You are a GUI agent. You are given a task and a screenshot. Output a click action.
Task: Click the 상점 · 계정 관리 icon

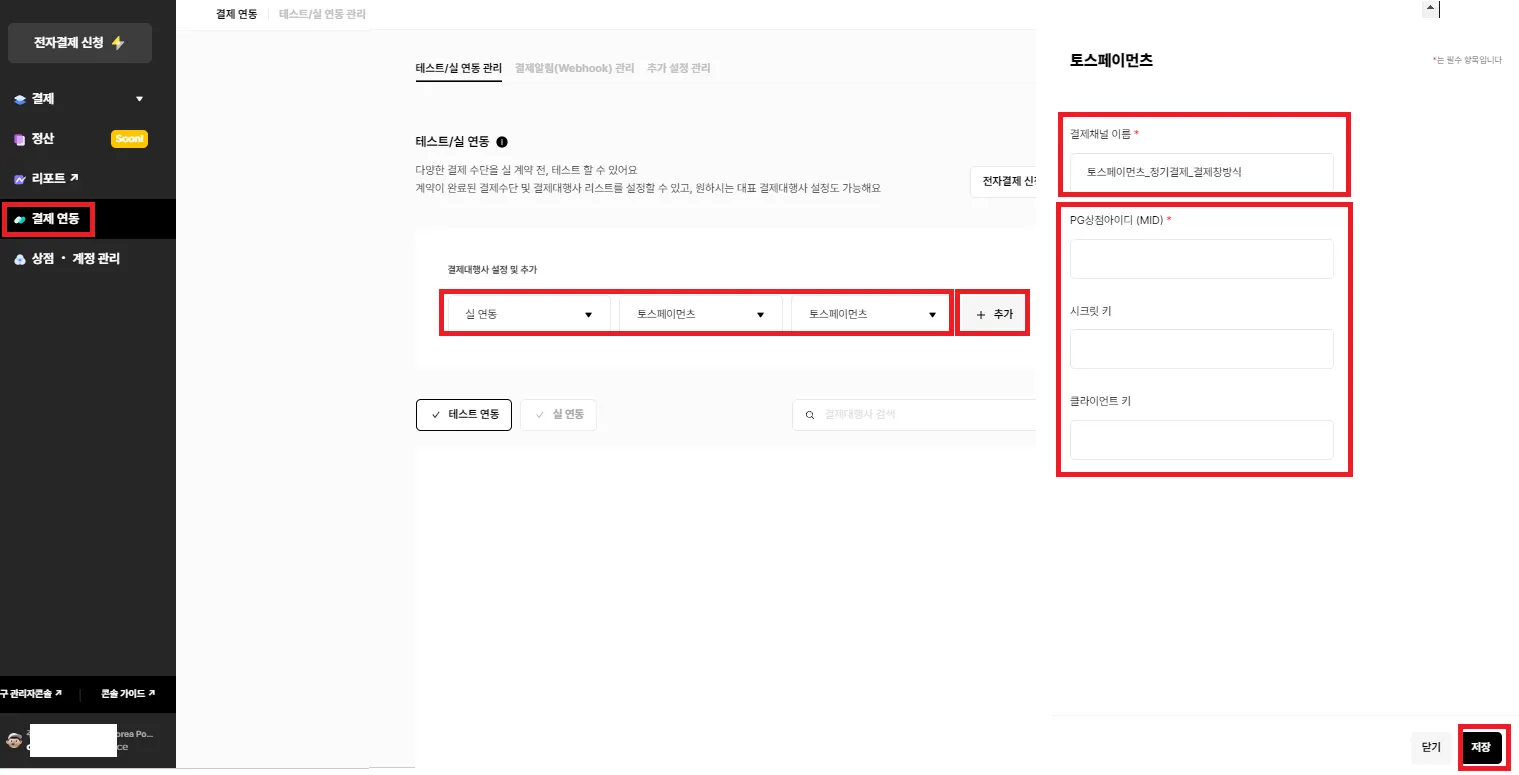click(20, 259)
